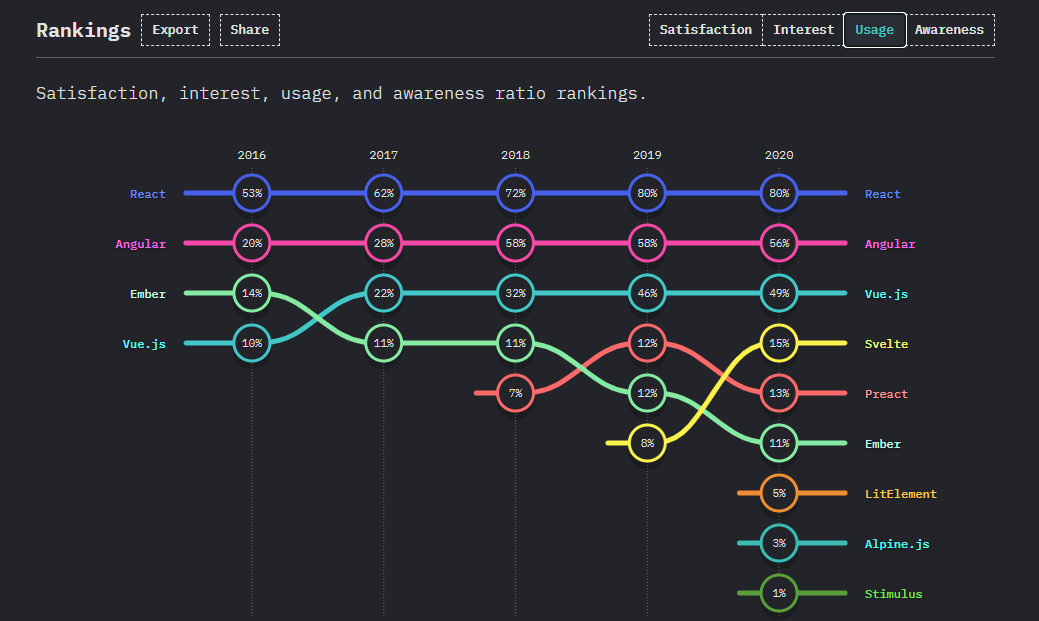Select the Usage tab
The height and width of the screenshot is (621, 1039).
tap(875, 30)
